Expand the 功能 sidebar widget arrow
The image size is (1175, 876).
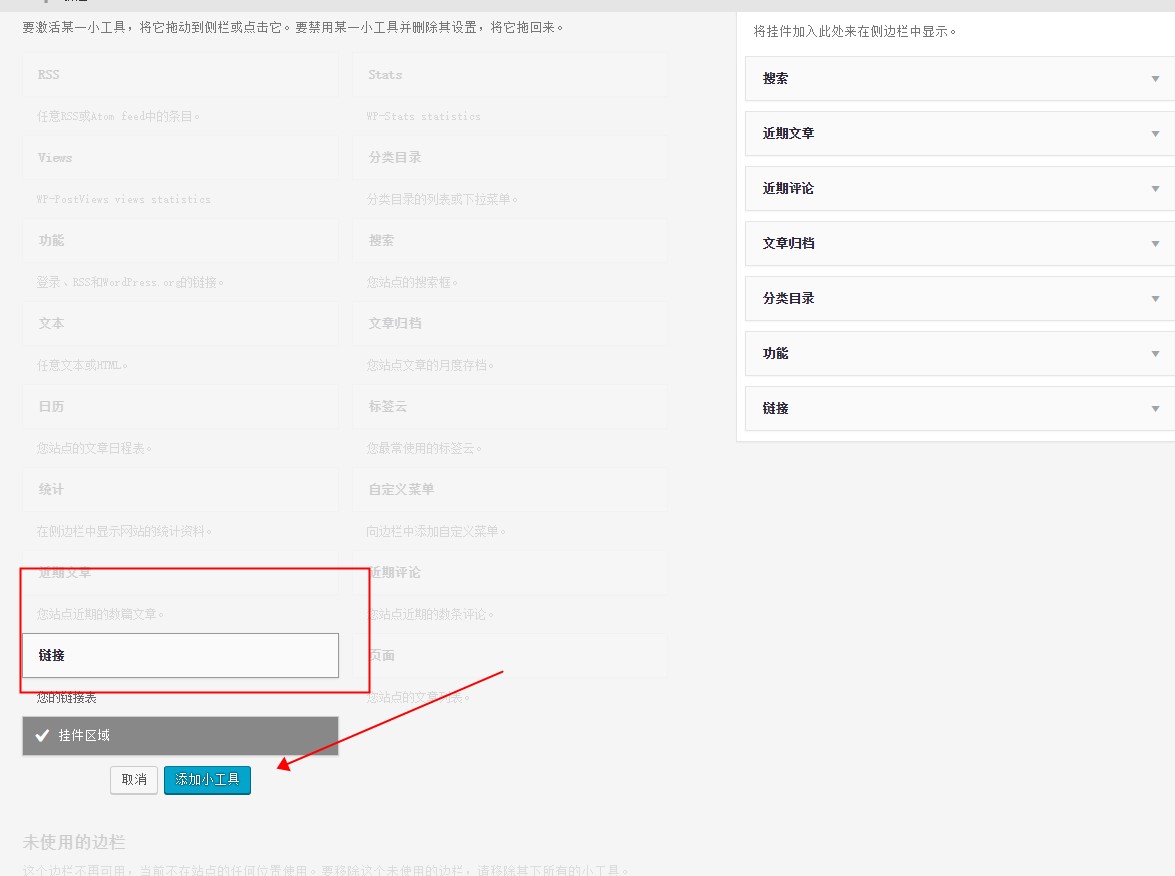coord(1155,354)
